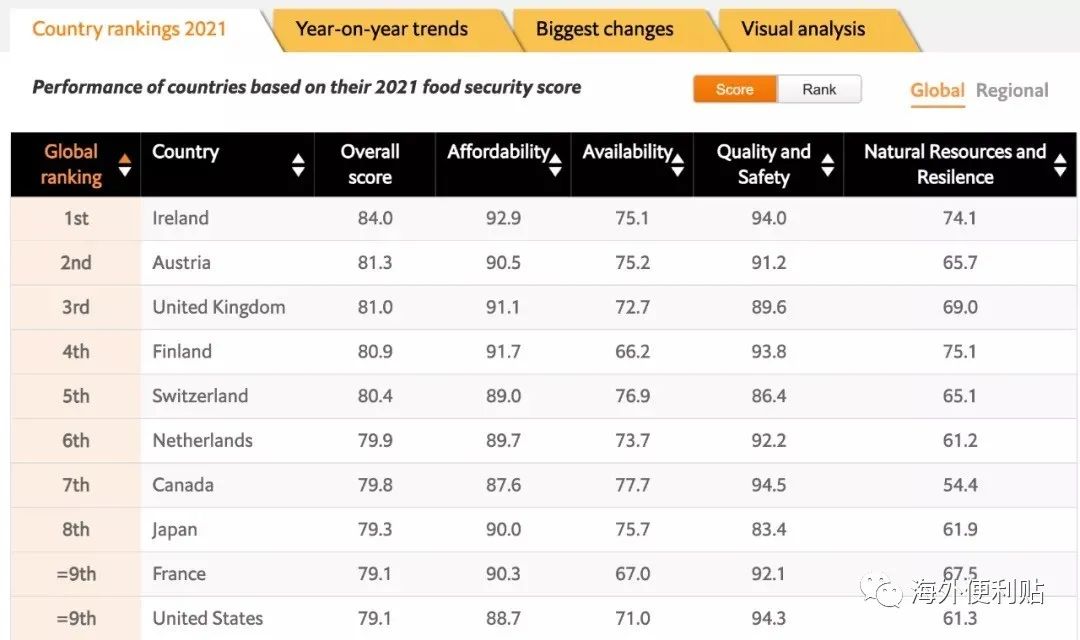Click the Global ranking sort arrow
This screenshot has width=1080, height=640.
tap(124, 164)
